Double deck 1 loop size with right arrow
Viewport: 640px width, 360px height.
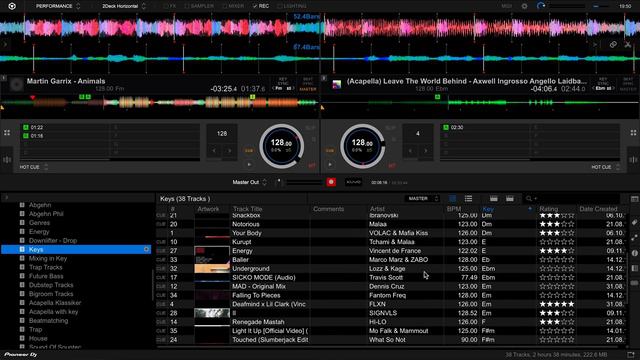coord(229,151)
